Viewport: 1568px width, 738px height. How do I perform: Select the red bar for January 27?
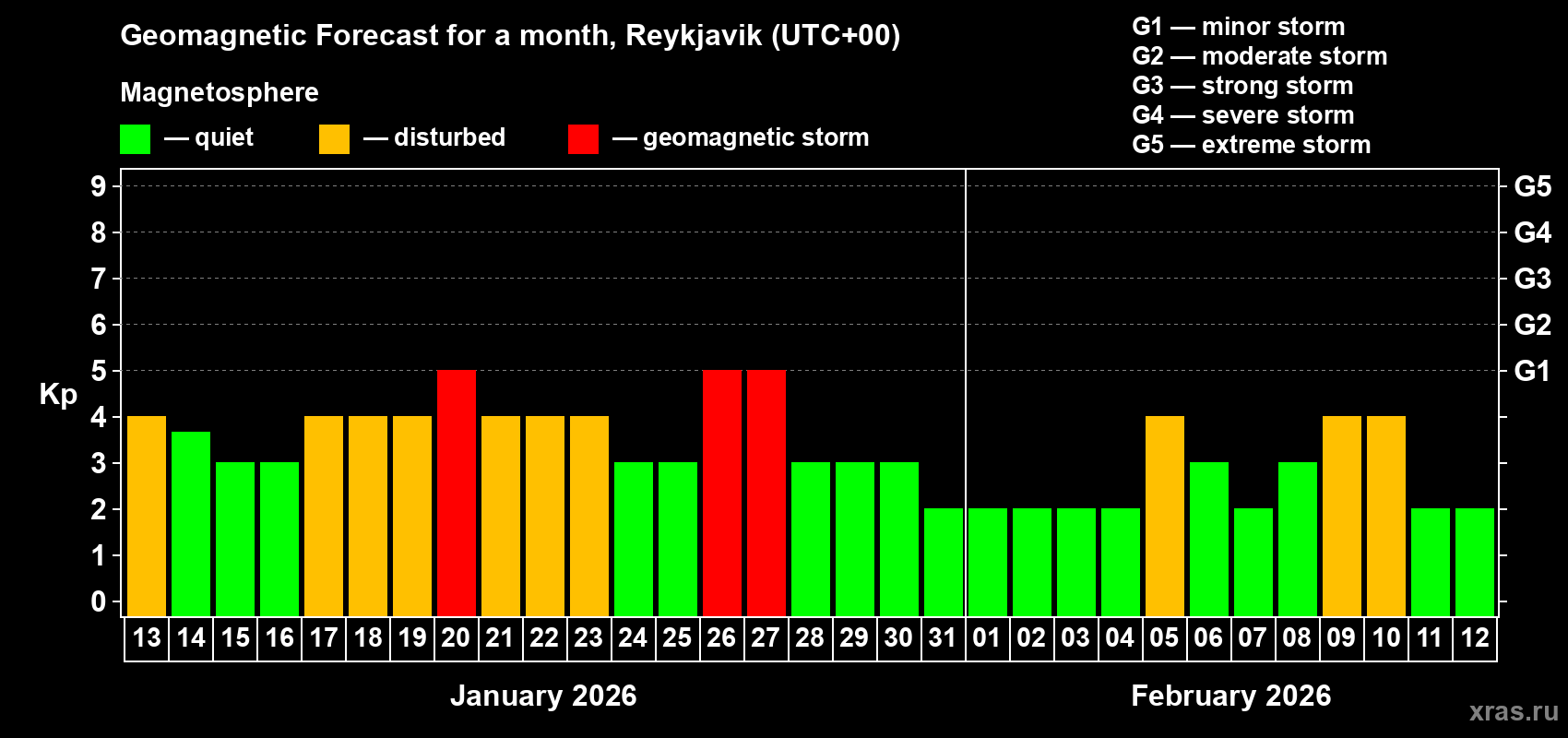click(x=766, y=493)
